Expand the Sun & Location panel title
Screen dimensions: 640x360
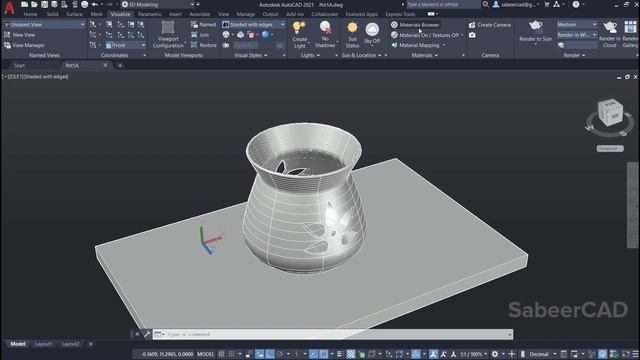coord(361,55)
